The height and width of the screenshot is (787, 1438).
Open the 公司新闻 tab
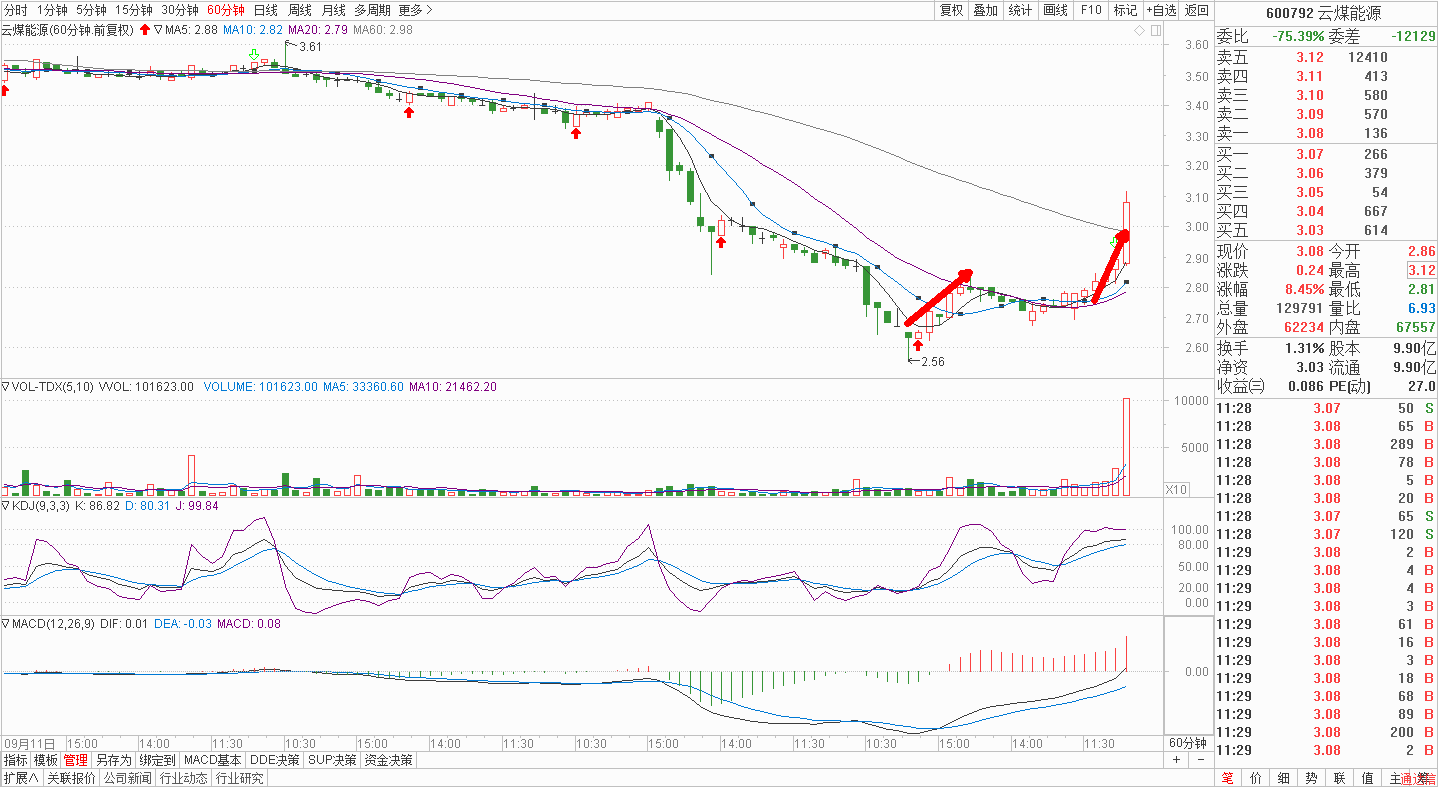pyautogui.click(x=127, y=778)
